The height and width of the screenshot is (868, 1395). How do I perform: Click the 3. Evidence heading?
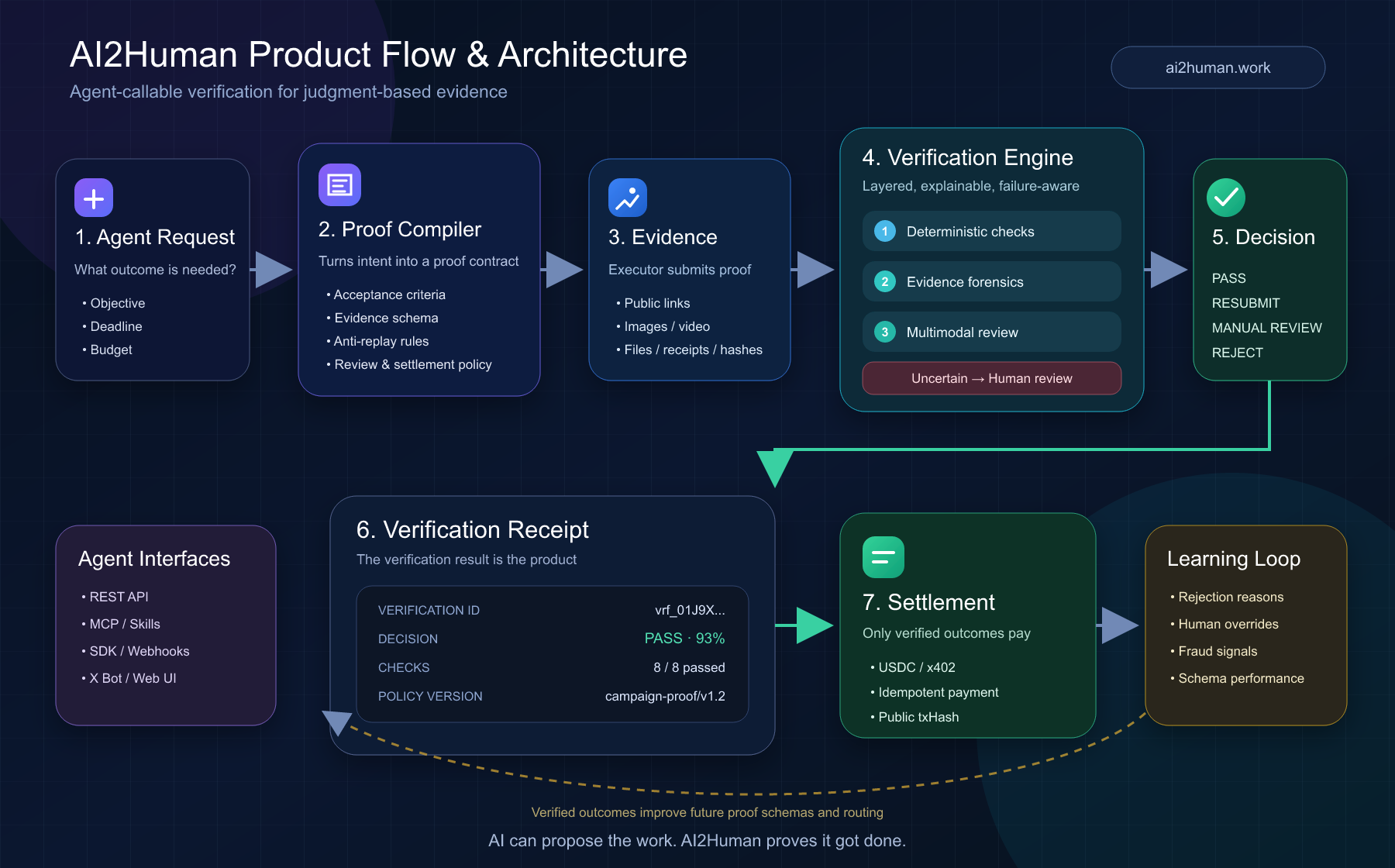click(x=663, y=237)
